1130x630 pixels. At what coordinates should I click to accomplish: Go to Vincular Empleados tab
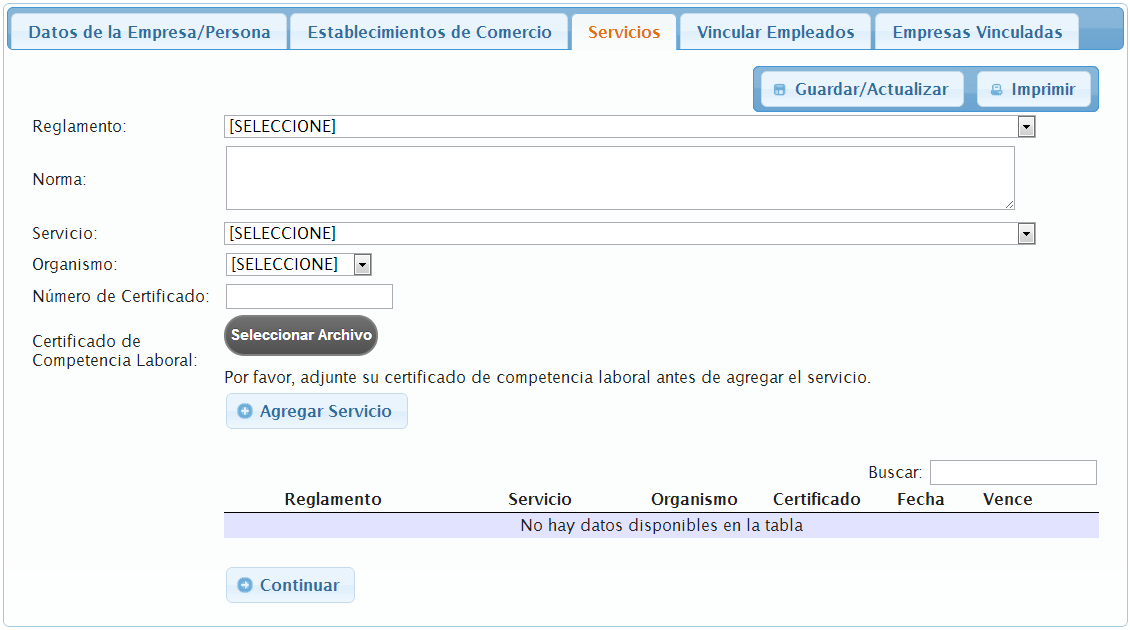(775, 32)
